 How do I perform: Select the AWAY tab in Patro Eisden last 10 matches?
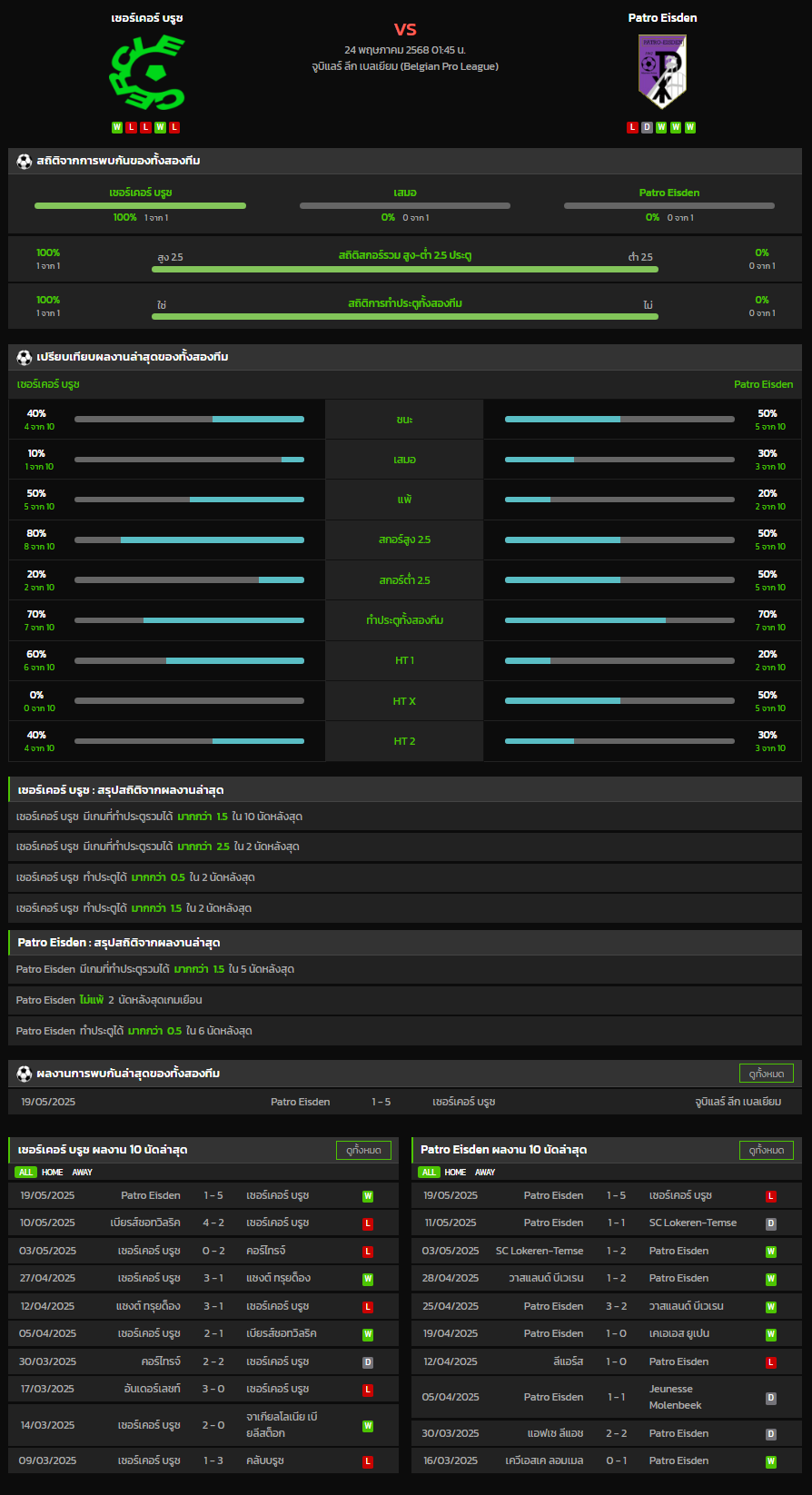tap(486, 1173)
